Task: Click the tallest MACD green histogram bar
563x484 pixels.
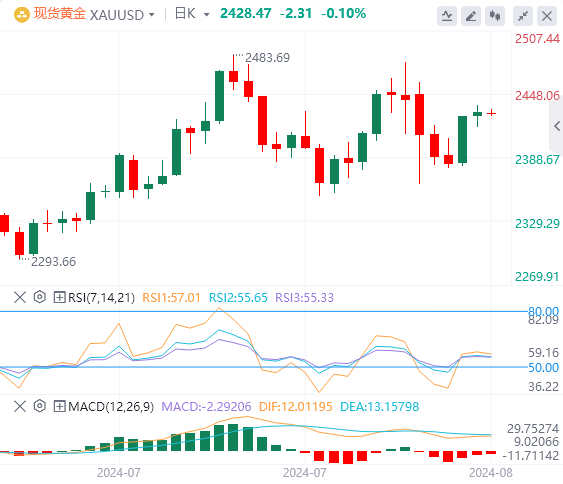Action: tap(233, 437)
